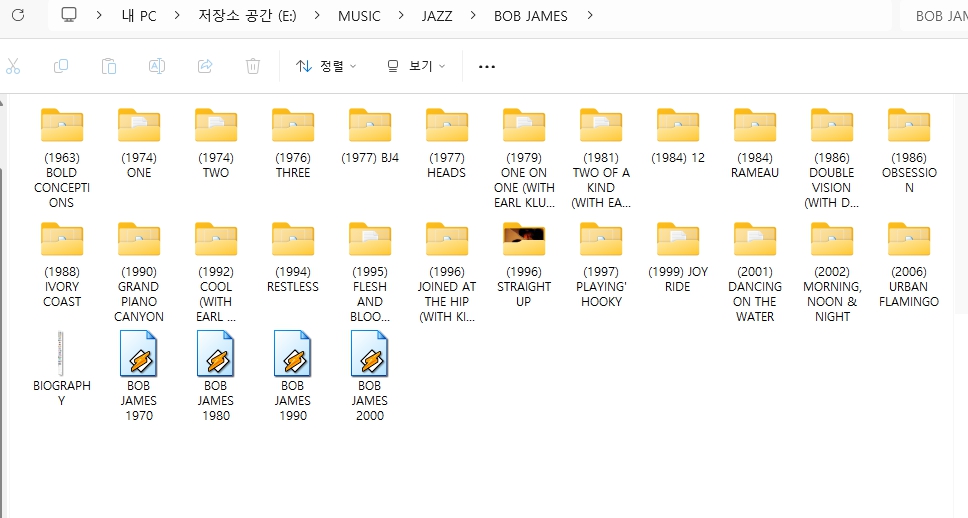Go to JAZZ in the breadcrumb path
968x518 pixels.
click(x=436, y=16)
